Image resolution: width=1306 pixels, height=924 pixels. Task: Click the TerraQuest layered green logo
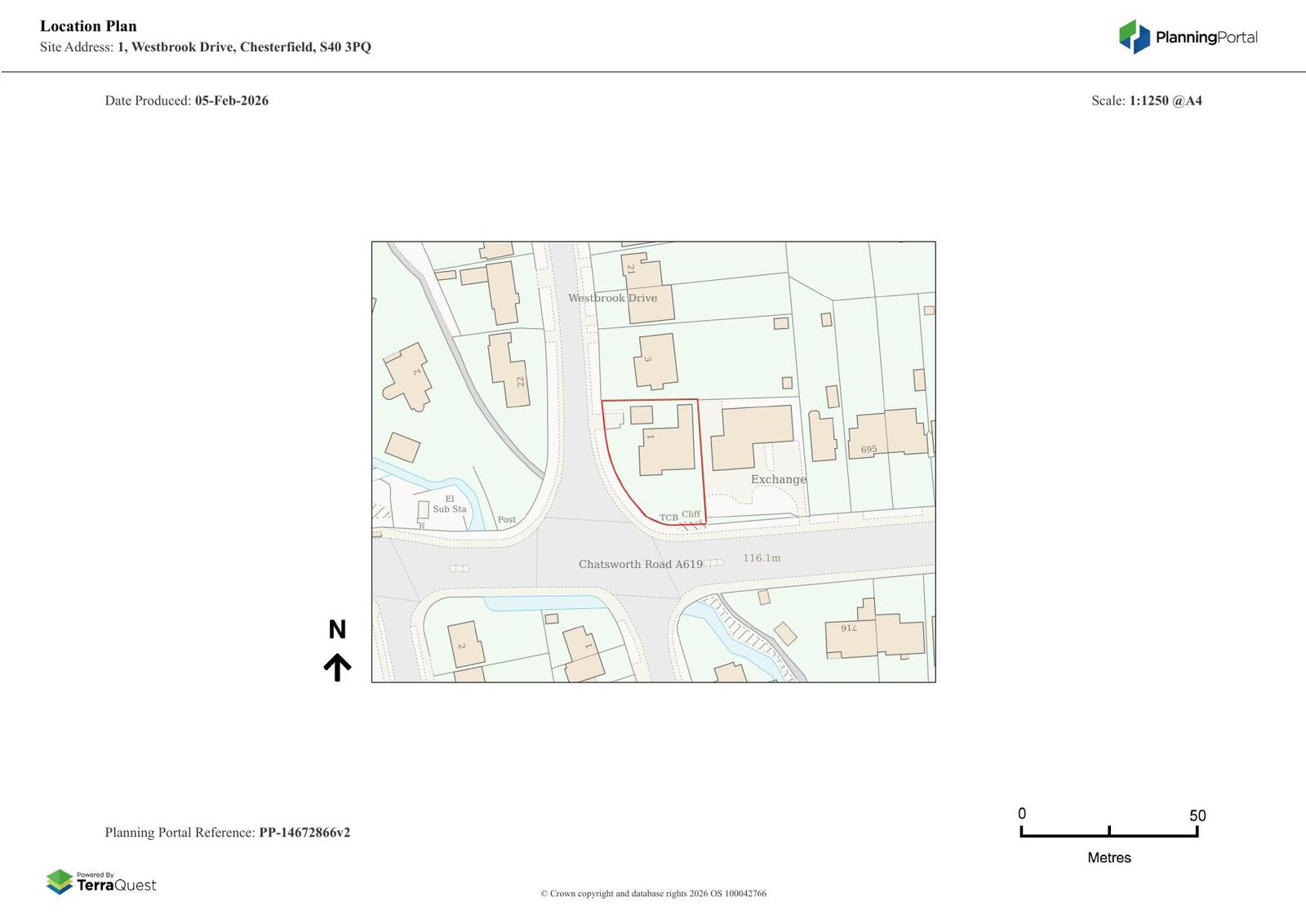(x=60, y=882)
